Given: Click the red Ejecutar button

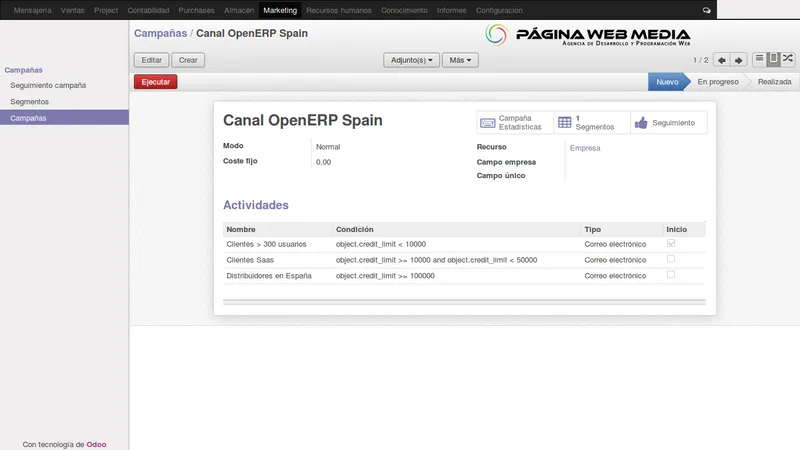Looking at the screenshot, I should coord(156,82).
